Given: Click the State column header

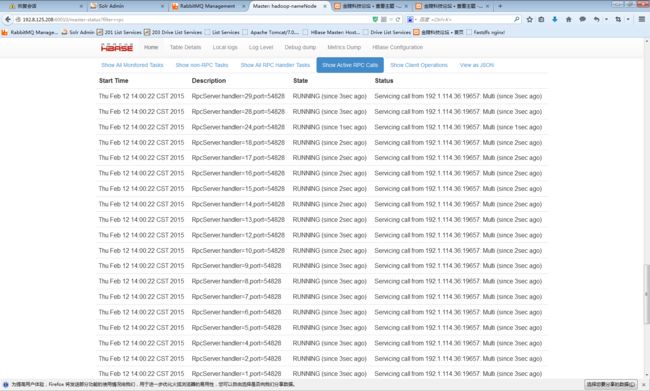Looking at the screenshot, I should (301, 81).
